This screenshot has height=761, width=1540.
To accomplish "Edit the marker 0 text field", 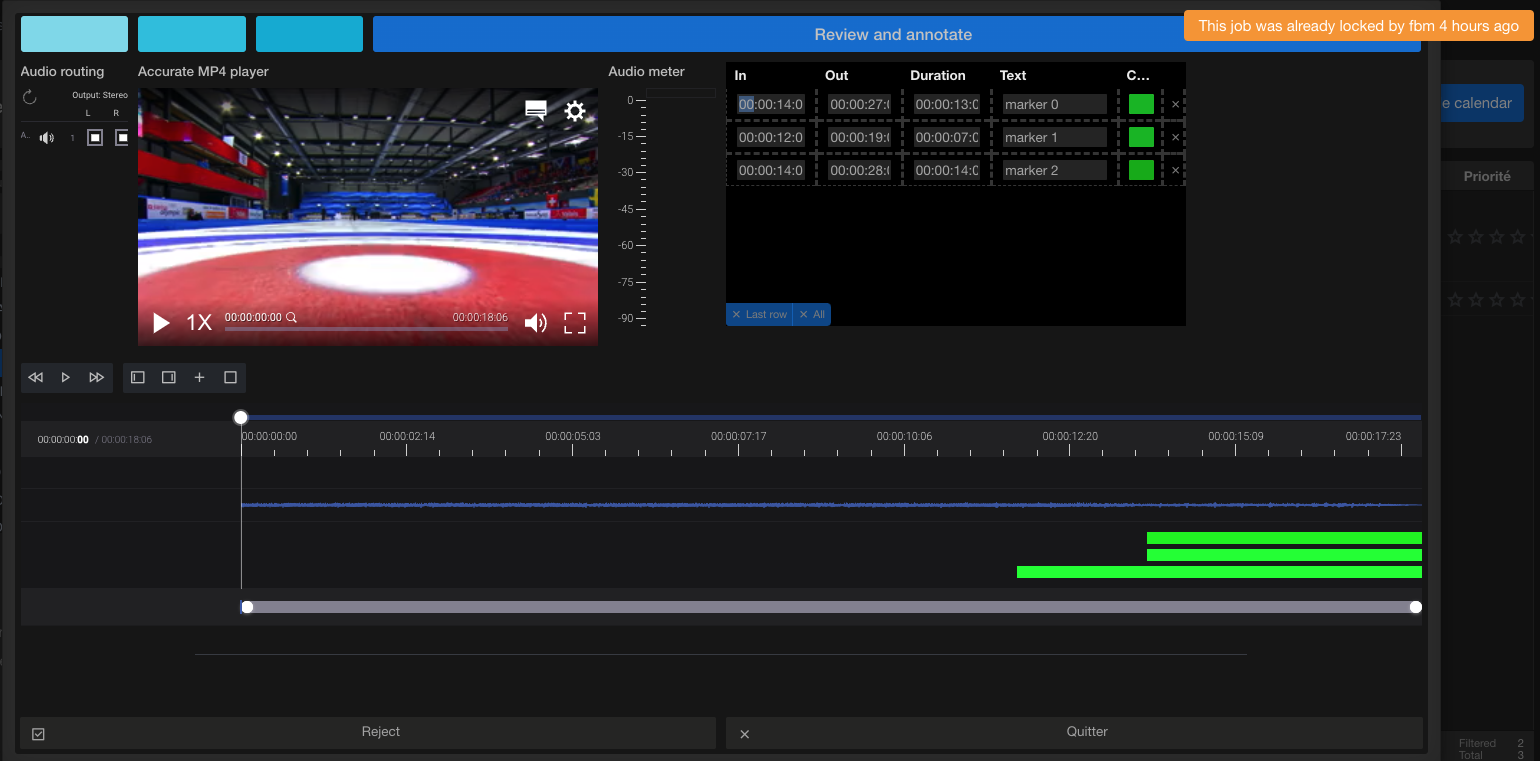I will tap(1055, 104).
